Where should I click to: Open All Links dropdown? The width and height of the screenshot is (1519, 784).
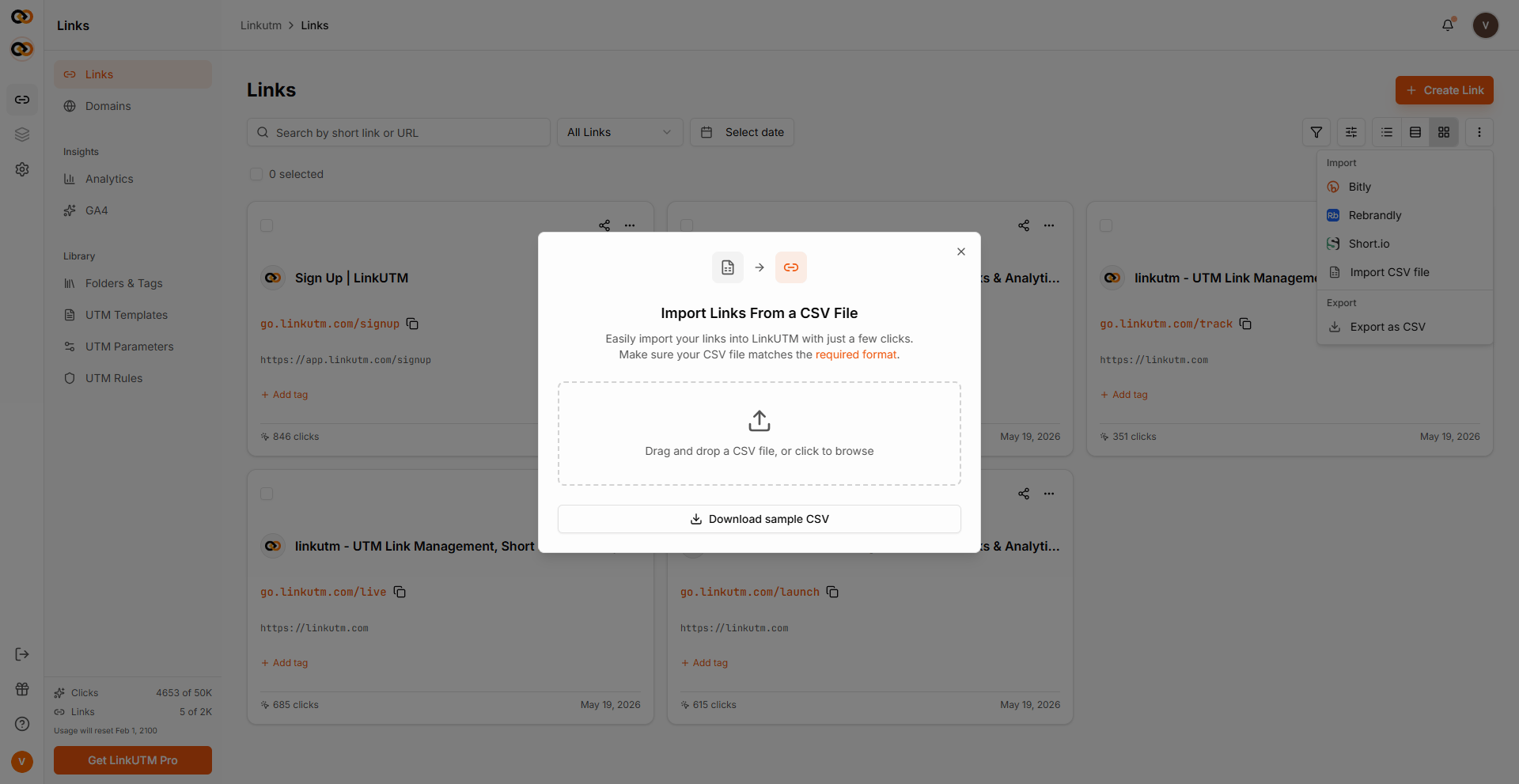click(x=619, y=132)
